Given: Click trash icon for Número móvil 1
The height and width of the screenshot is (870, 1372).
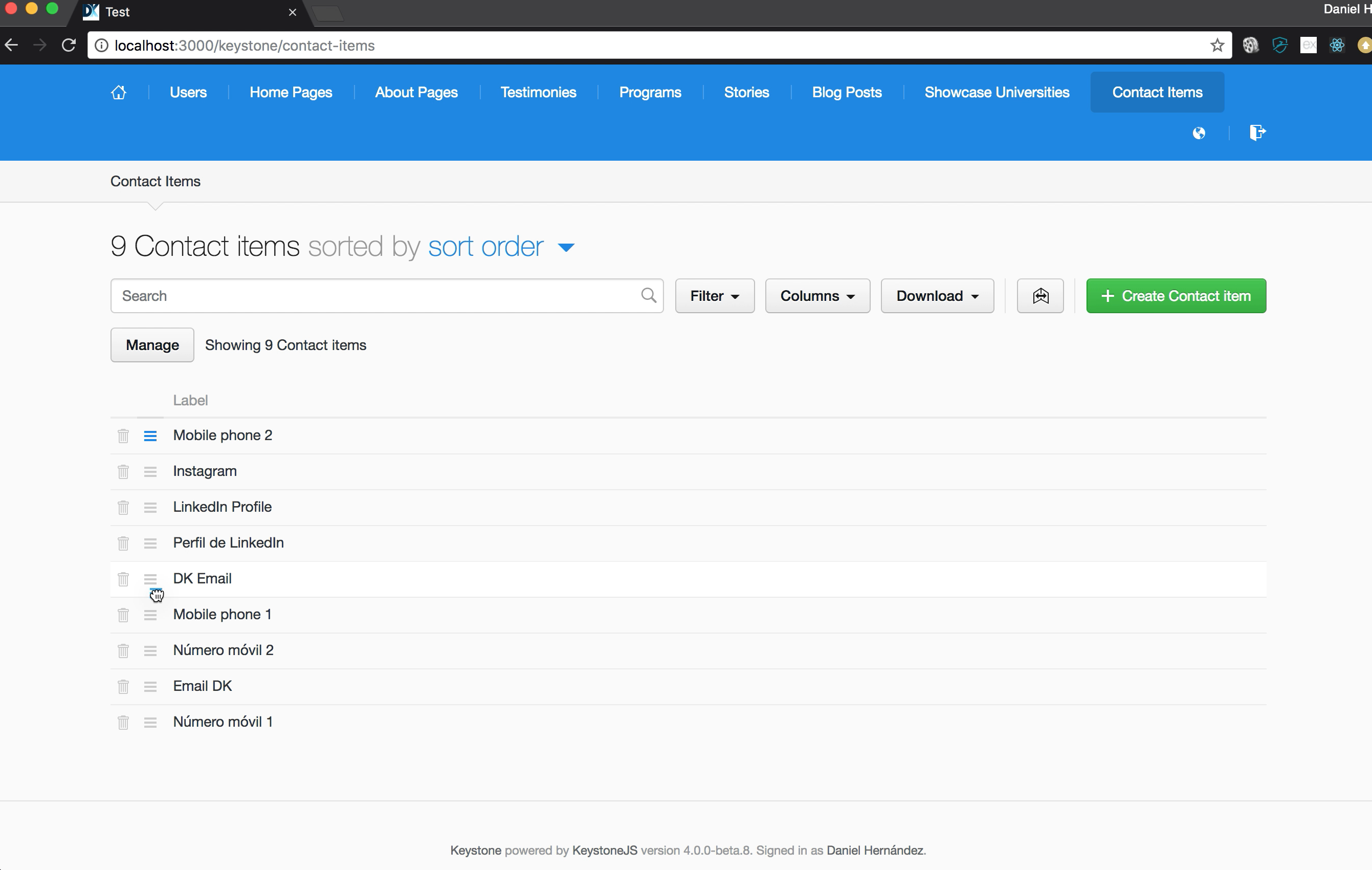Looking at the screenshot, I should coord(123,722).
